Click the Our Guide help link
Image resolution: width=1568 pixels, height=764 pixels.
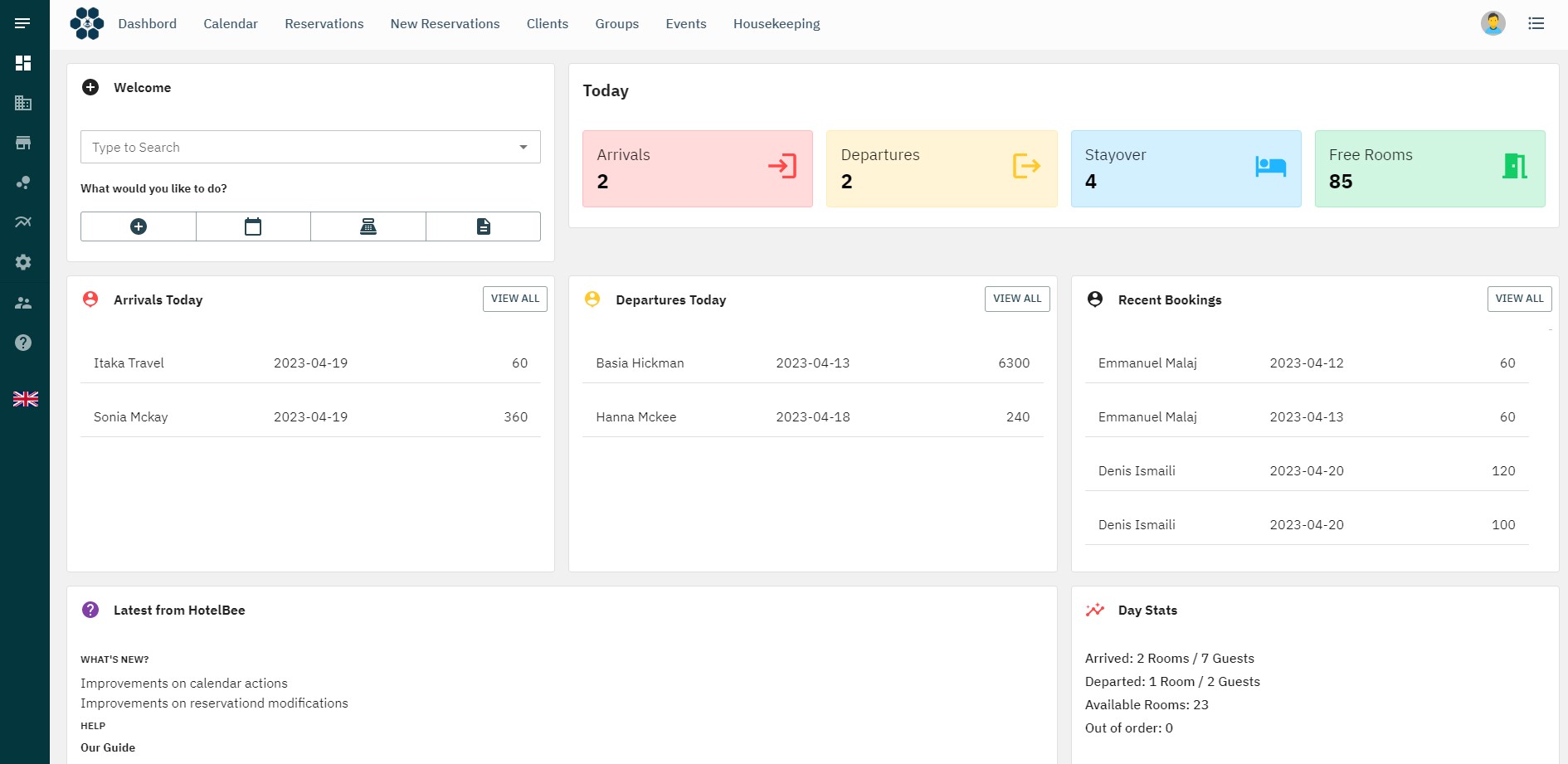coord(108,747)
